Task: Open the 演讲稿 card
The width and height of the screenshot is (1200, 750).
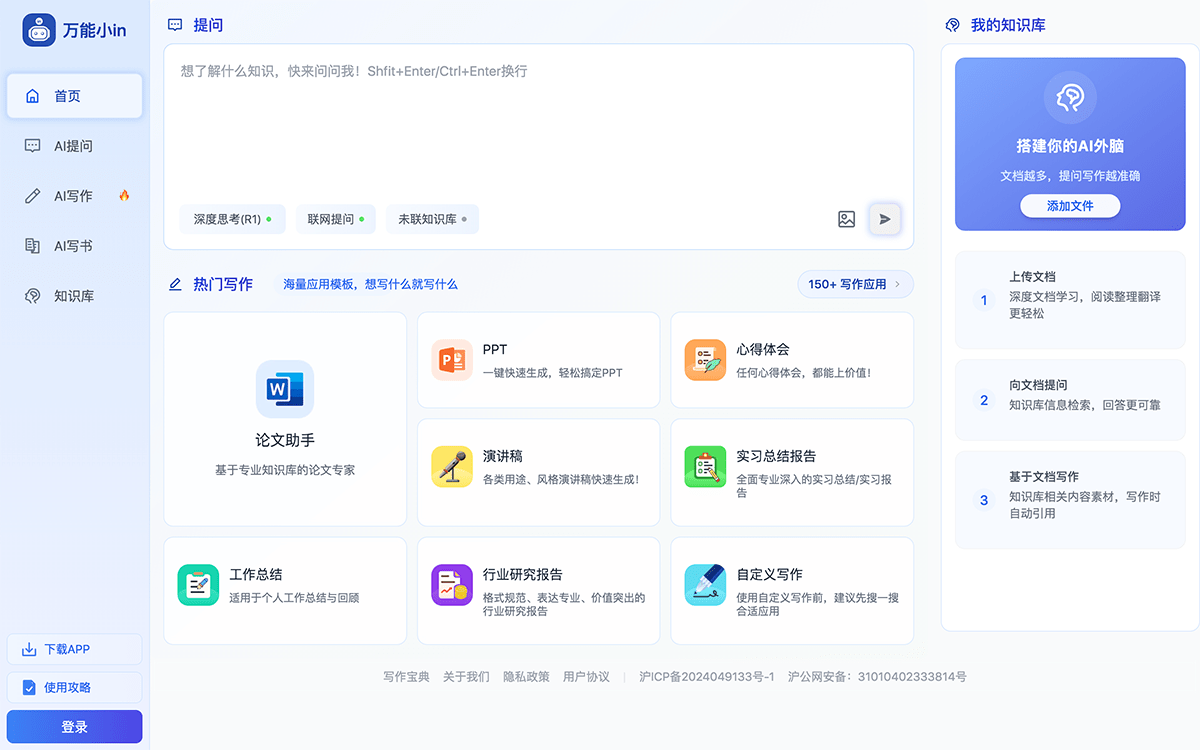Action: click(538, 472)
